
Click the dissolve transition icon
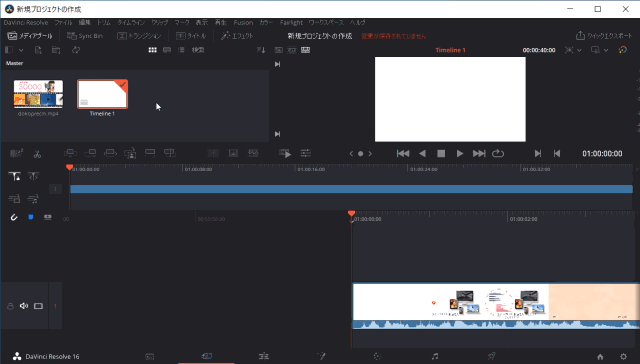click(x=233, y=153)
